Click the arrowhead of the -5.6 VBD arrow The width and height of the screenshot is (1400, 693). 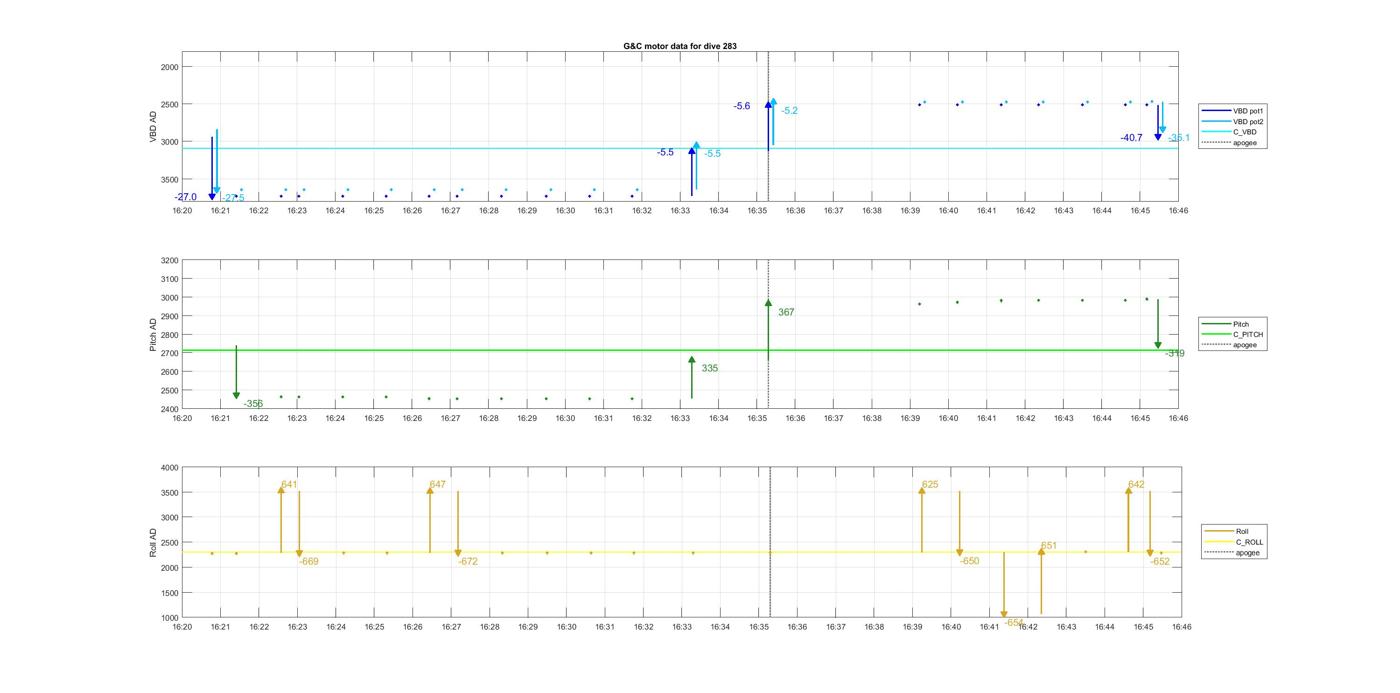[768, 105]
